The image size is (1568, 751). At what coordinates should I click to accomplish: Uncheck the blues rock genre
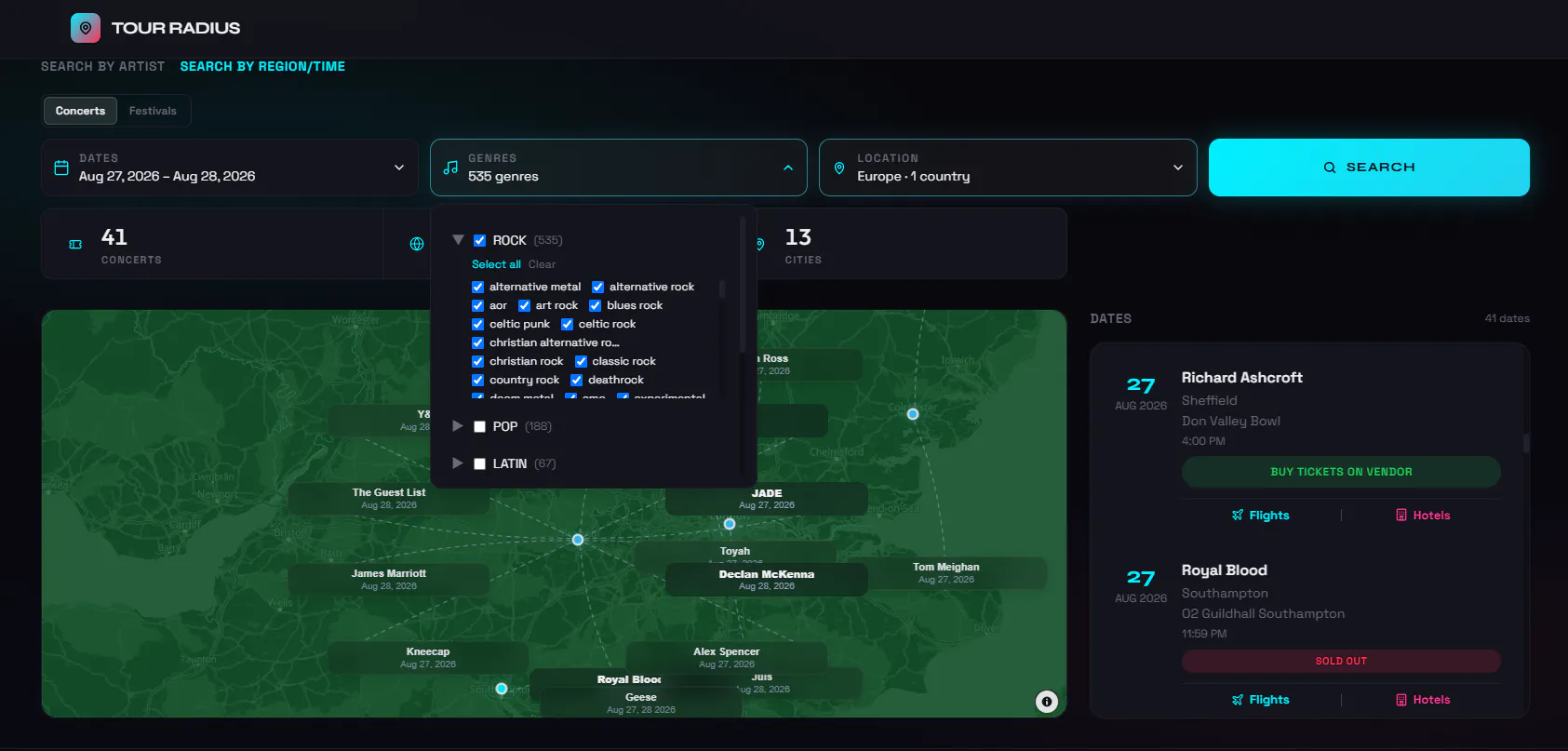tap(595, 305)
